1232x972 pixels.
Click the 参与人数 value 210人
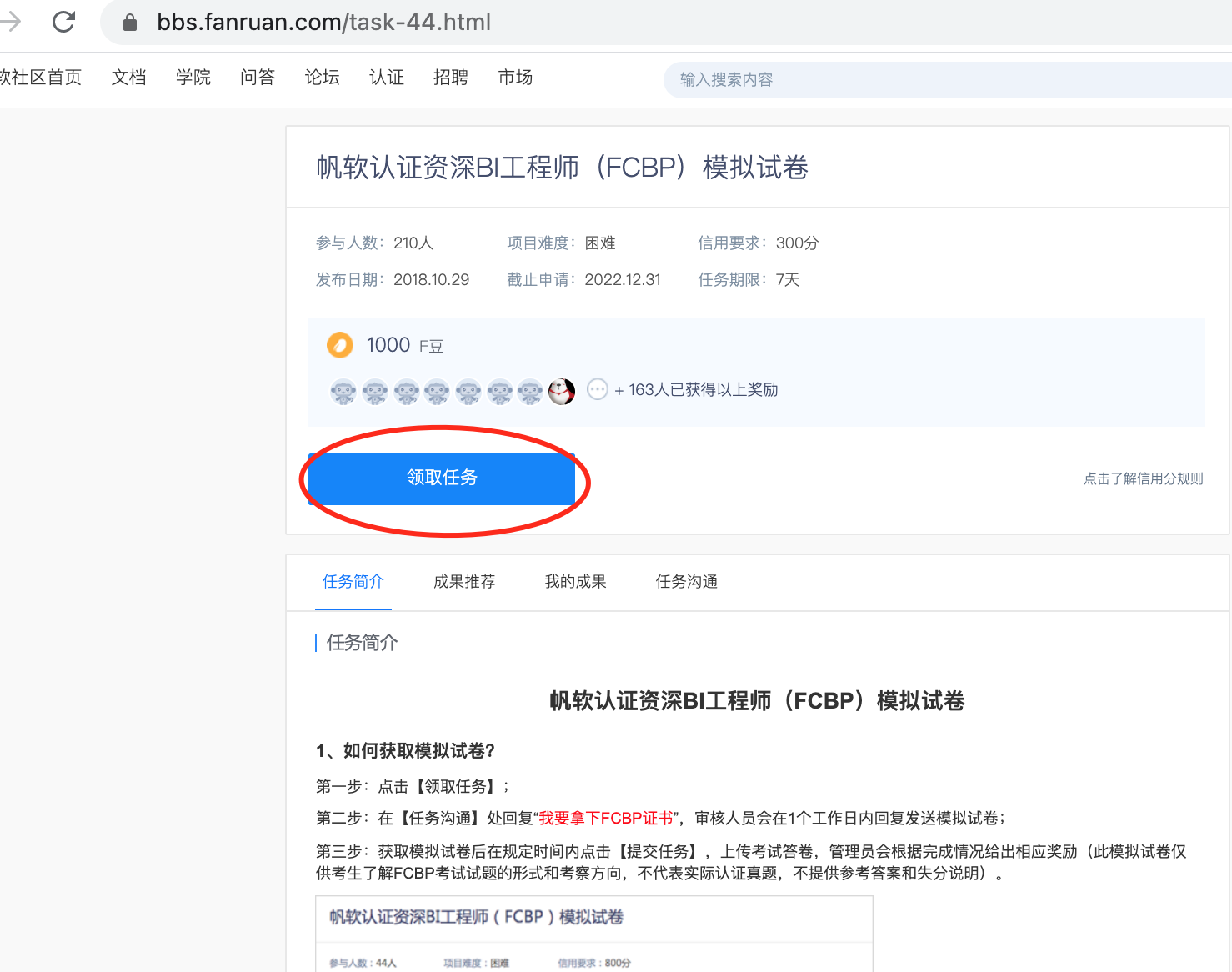tap(413, 243)
